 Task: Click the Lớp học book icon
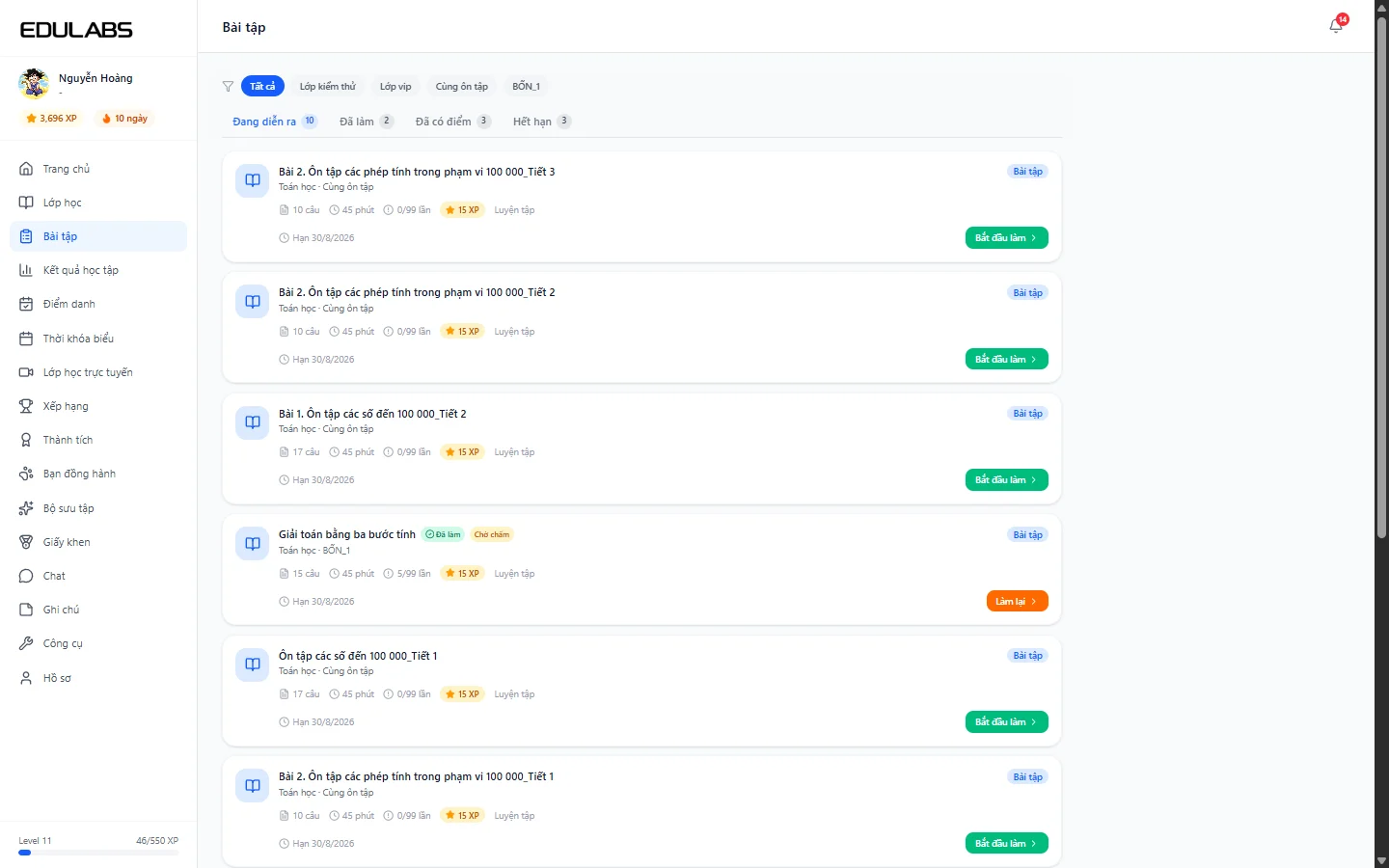tap(26, 203)
